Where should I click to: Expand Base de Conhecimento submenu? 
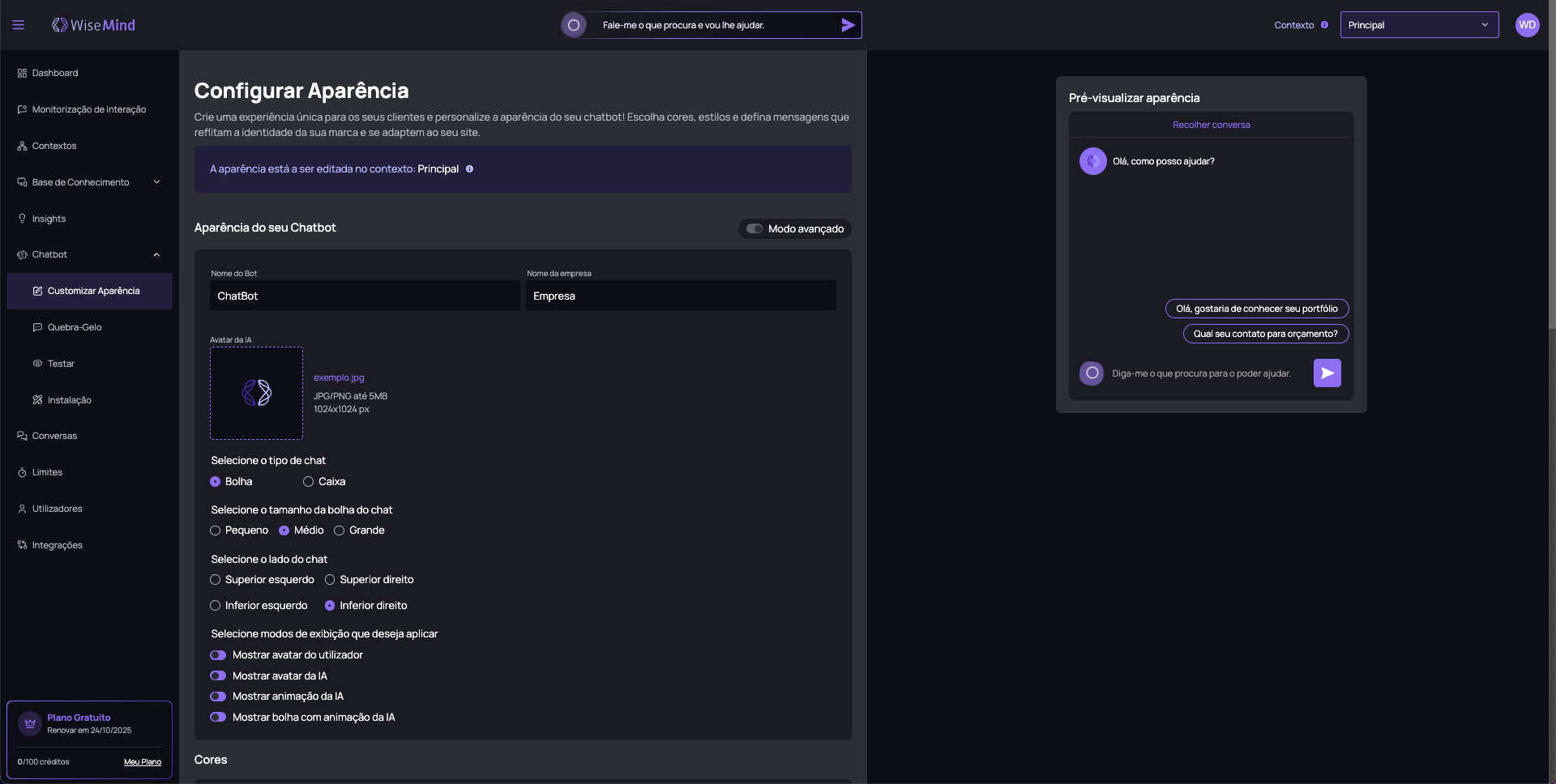156,182
